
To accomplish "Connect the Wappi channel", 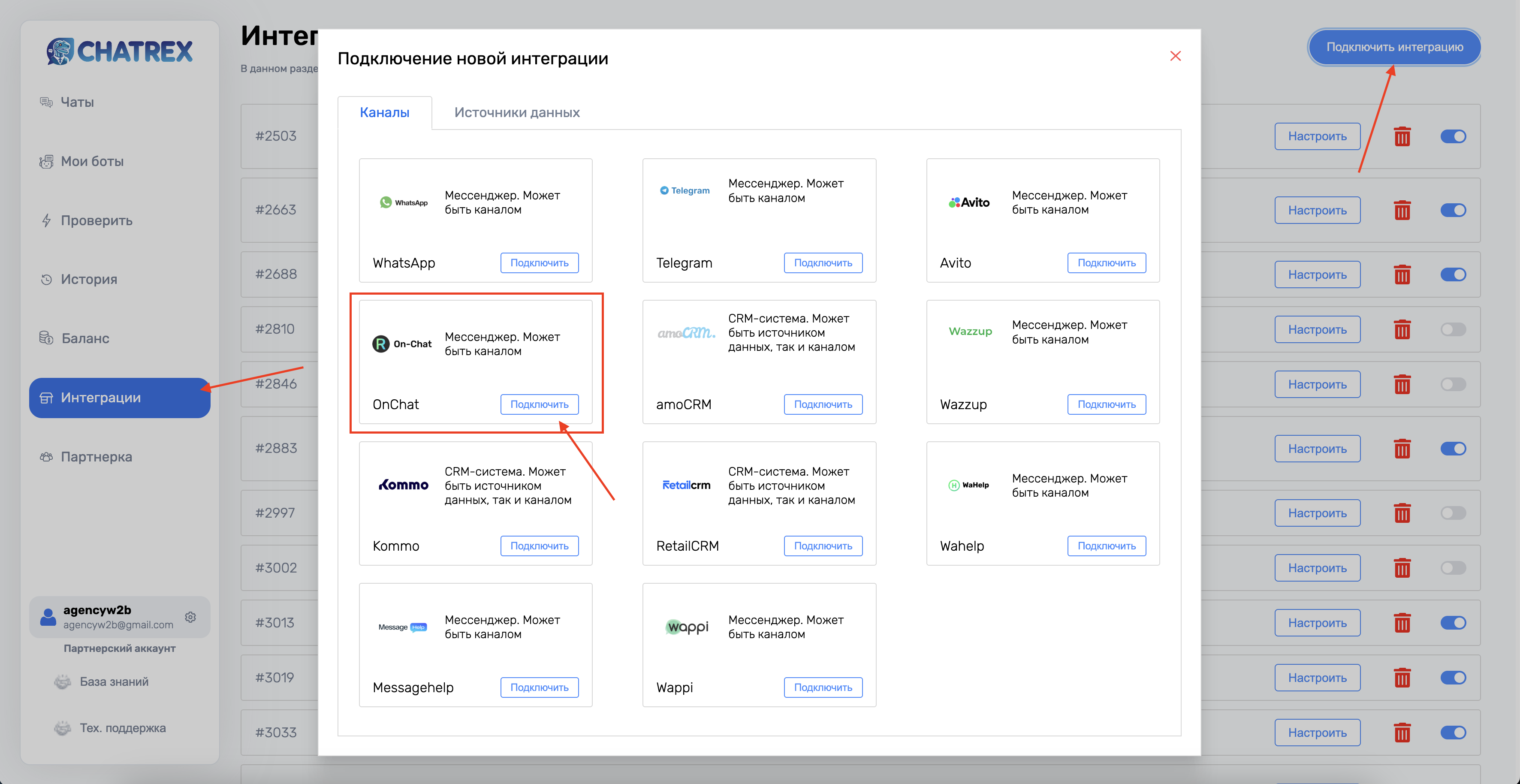I will (x=823, y=688).
